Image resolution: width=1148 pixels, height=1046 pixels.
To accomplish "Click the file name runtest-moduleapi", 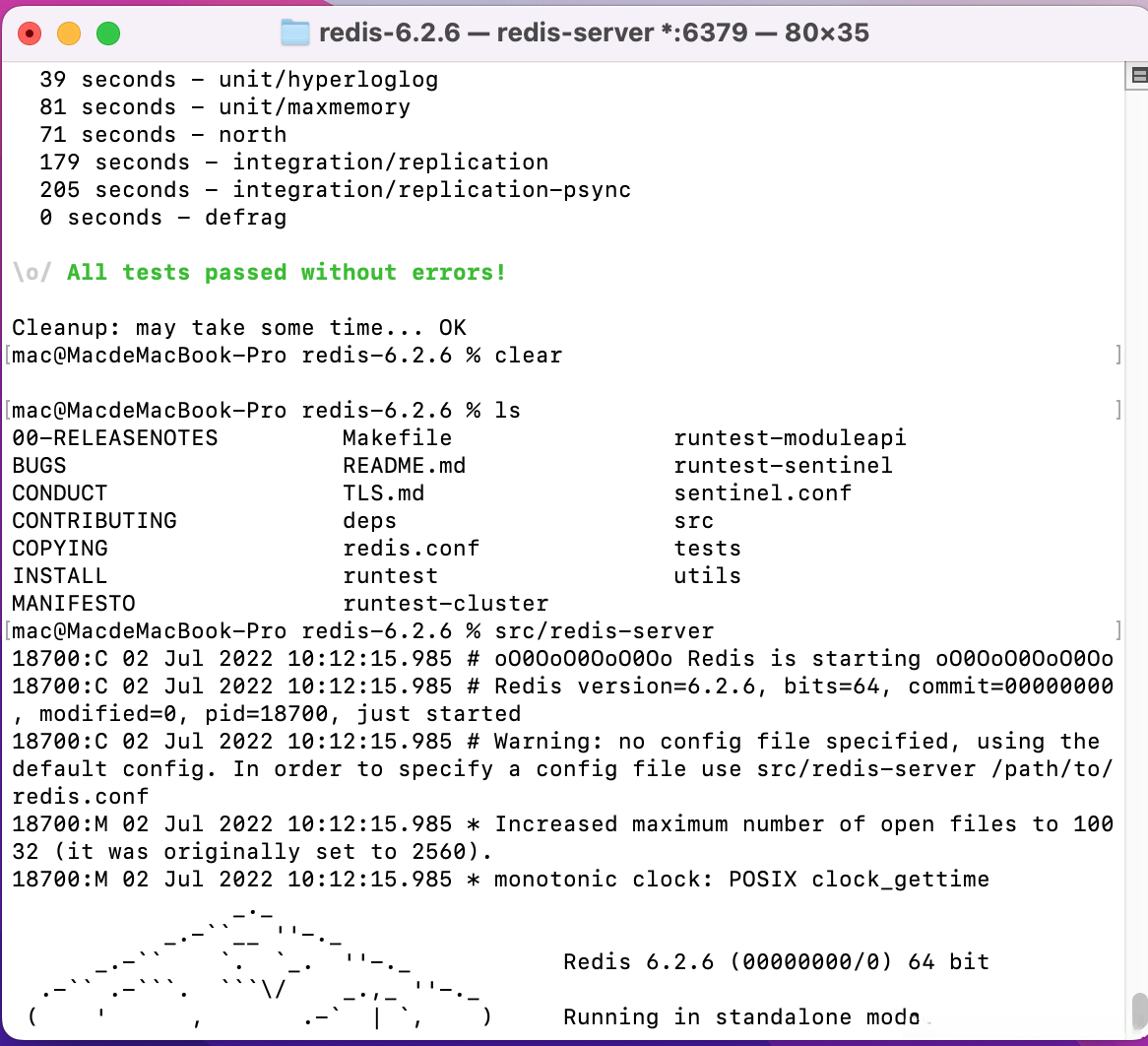I will (x=790, y=438).
